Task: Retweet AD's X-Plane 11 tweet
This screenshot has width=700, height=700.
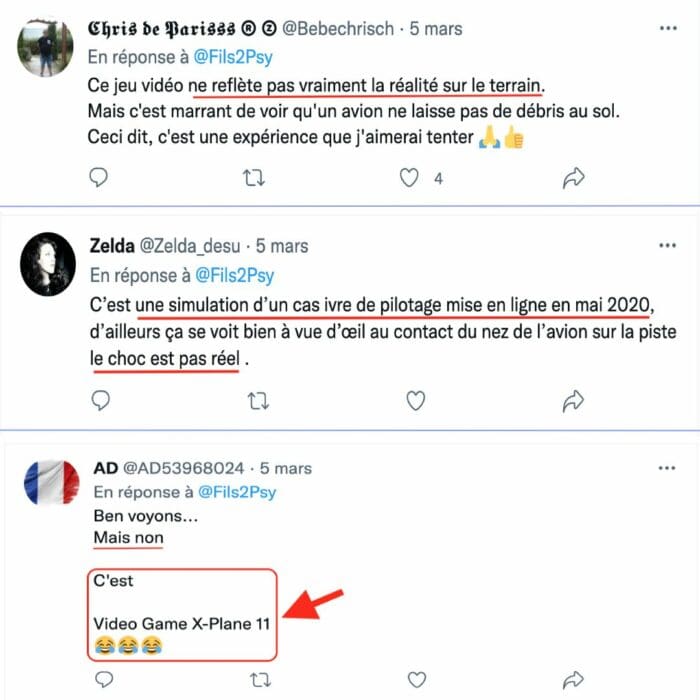Action: click(260, 680)
